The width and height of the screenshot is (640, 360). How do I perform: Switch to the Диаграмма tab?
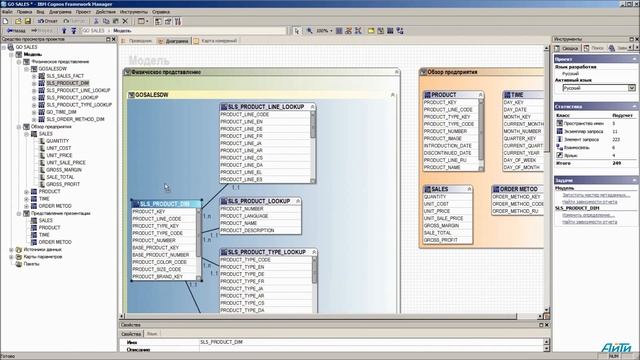click(174, 41)
